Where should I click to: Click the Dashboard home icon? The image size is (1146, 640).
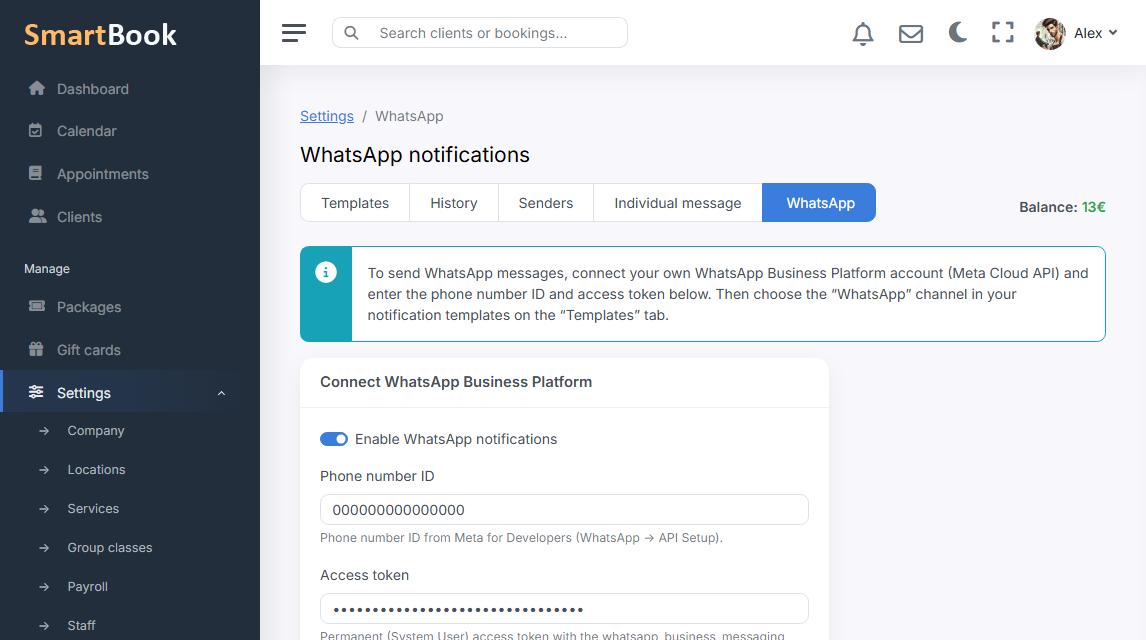click(x=37, y=88)
